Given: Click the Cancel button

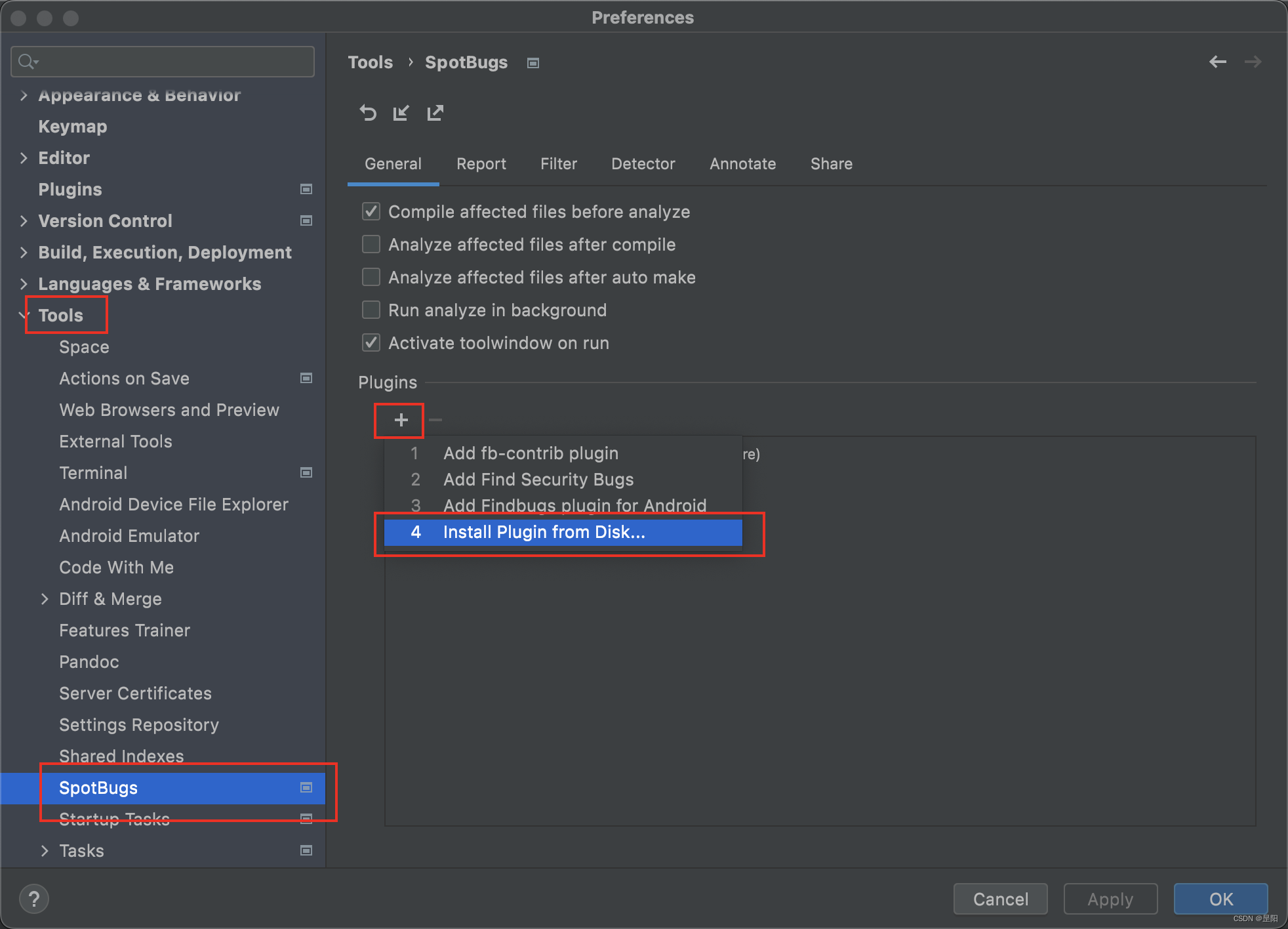Looking at the screenshot, I should (x=1000, y=899).
